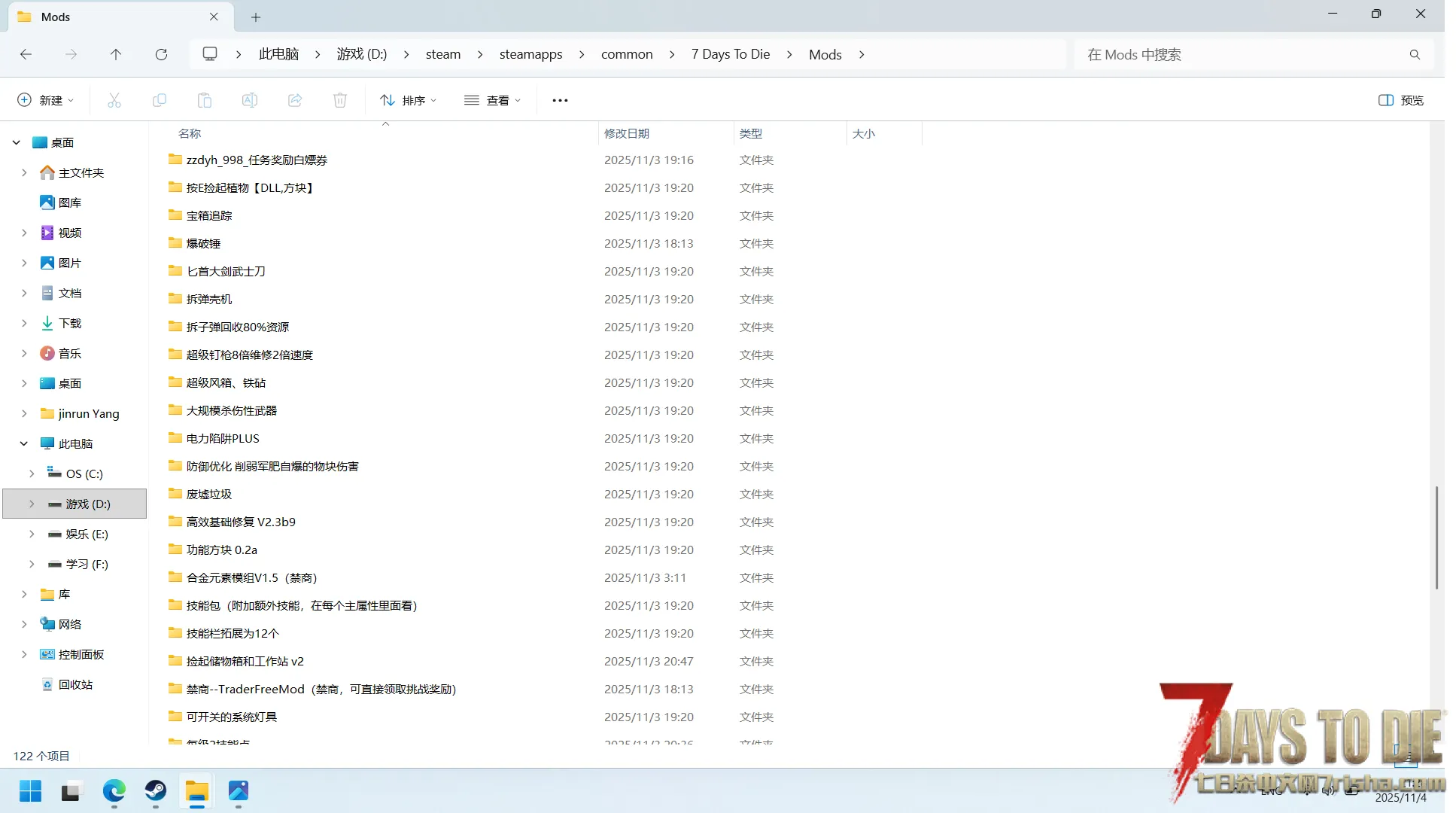Collapse the 此电脑 tree node
The width and height of the screenshot is (1456, 813).
pos(24,443)
